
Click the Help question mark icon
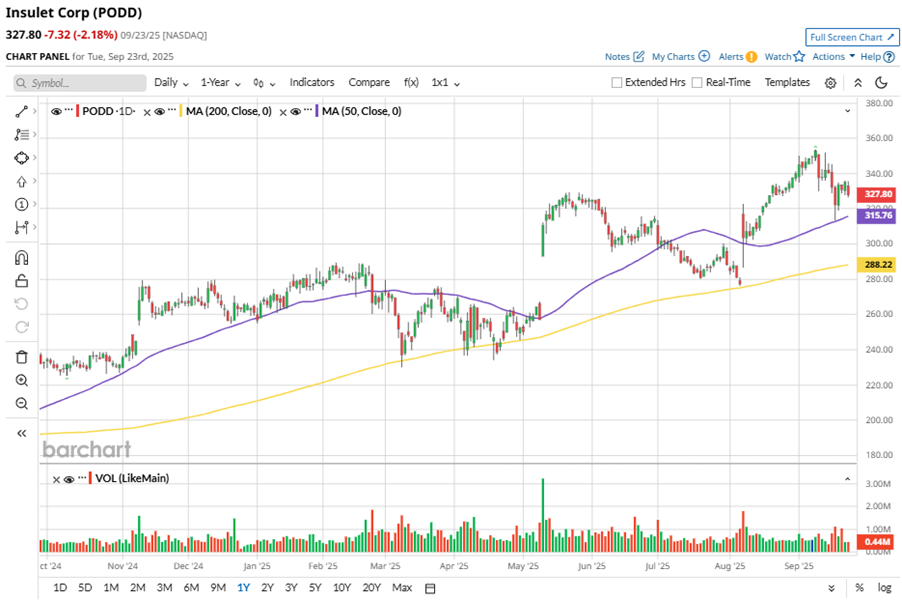coord(889,57)
